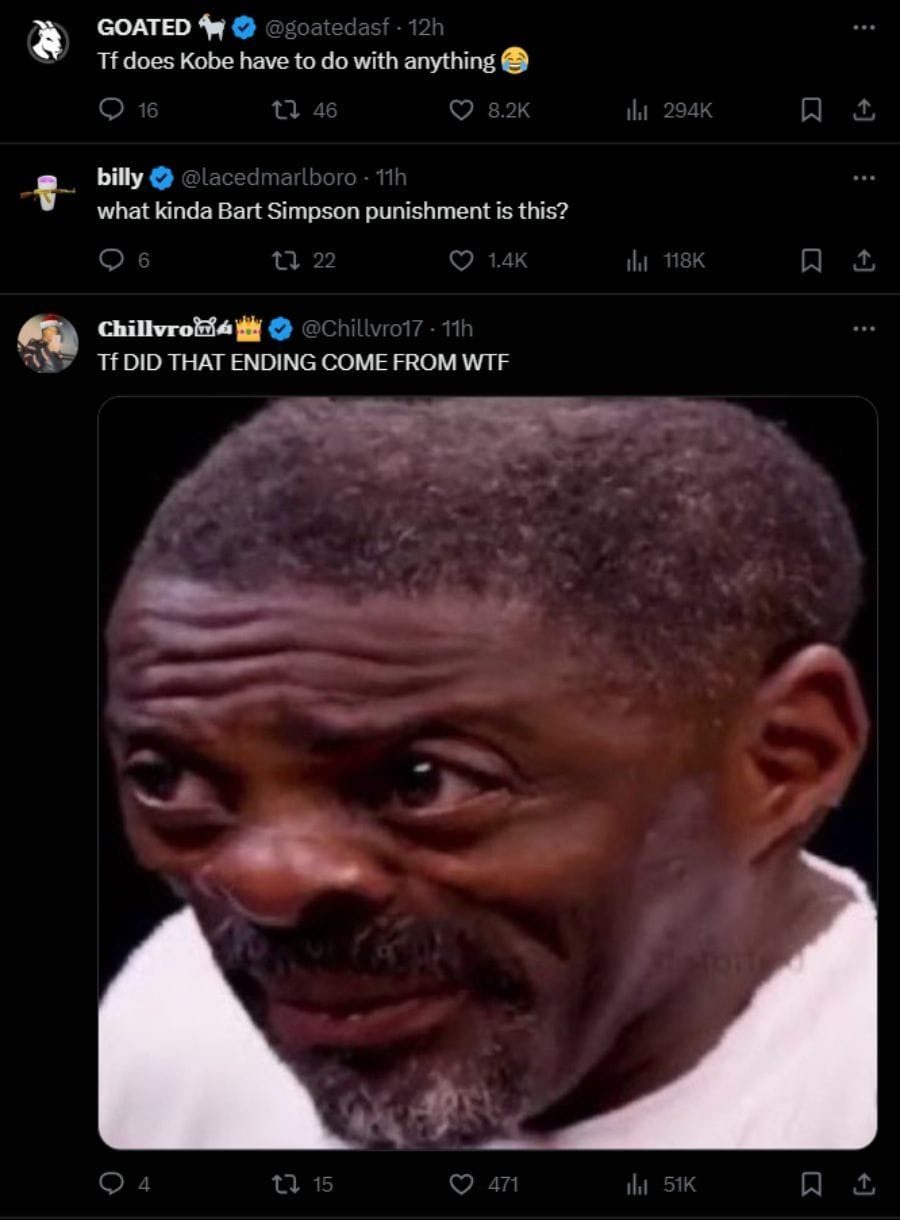
Task: Bookmark GOATED's tweet
Action: coord(811,110)
